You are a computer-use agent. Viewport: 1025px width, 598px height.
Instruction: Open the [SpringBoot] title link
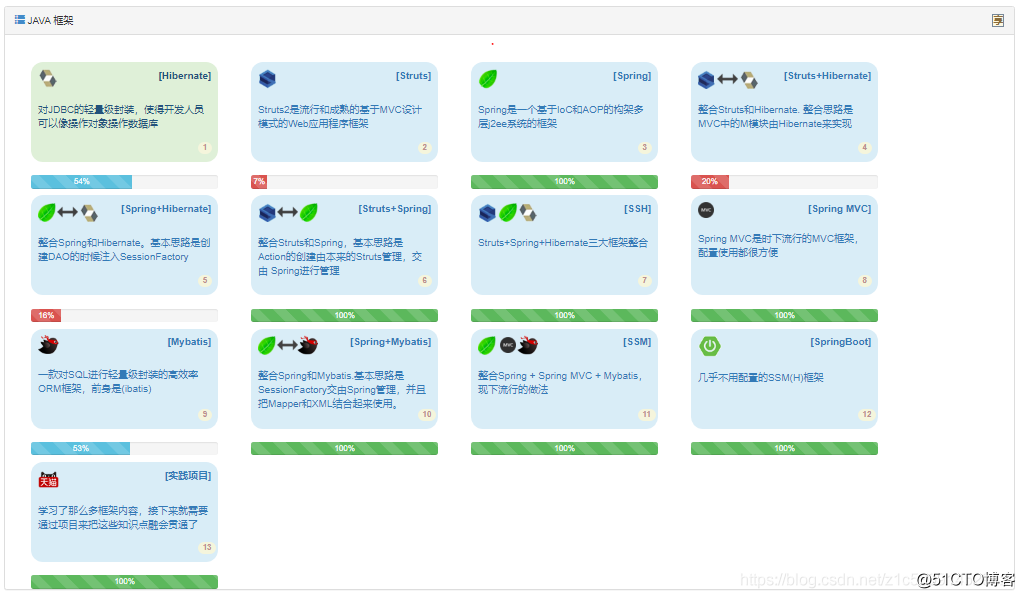point(841,342)
